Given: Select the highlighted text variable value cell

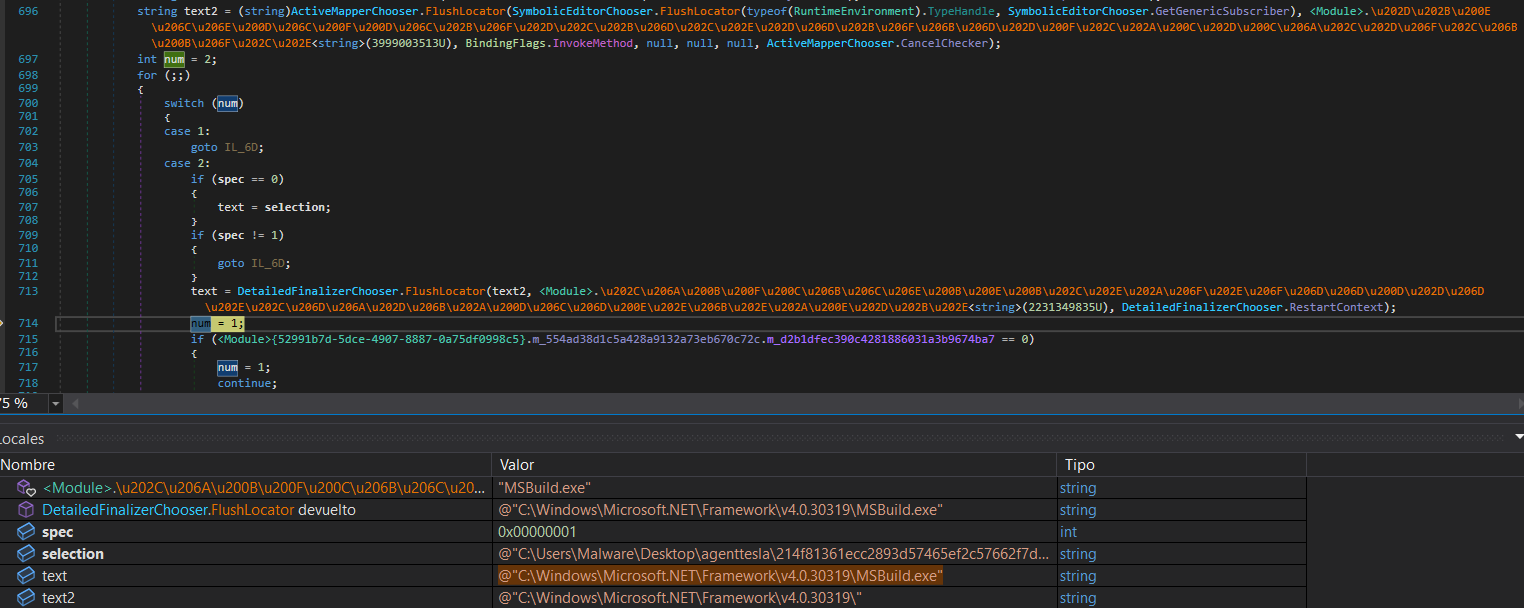Looking at the screenshot, I should pyautogui.click(x=720, y=576).
